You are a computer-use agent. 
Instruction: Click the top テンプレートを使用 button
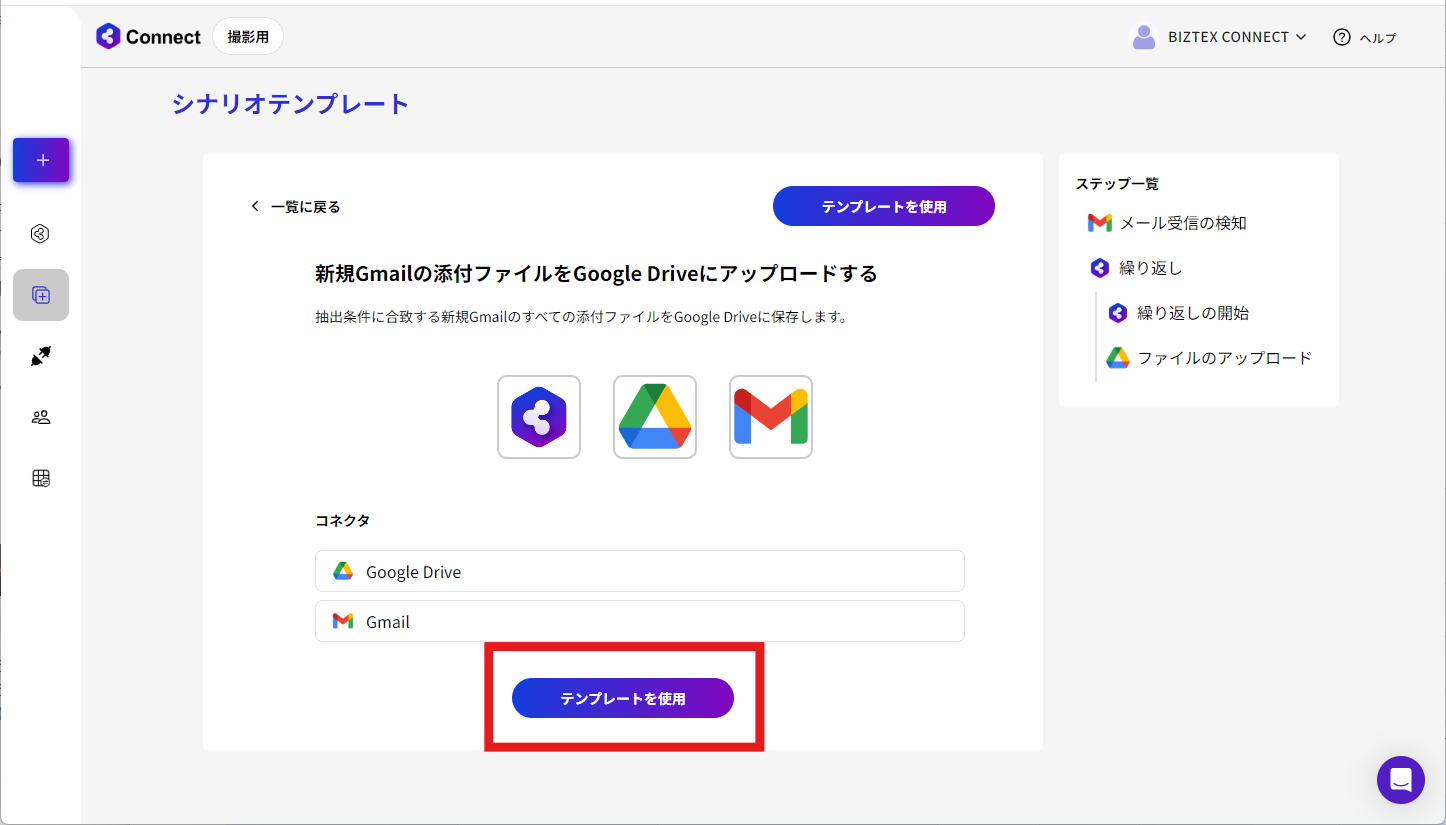[x=884, y=206]
